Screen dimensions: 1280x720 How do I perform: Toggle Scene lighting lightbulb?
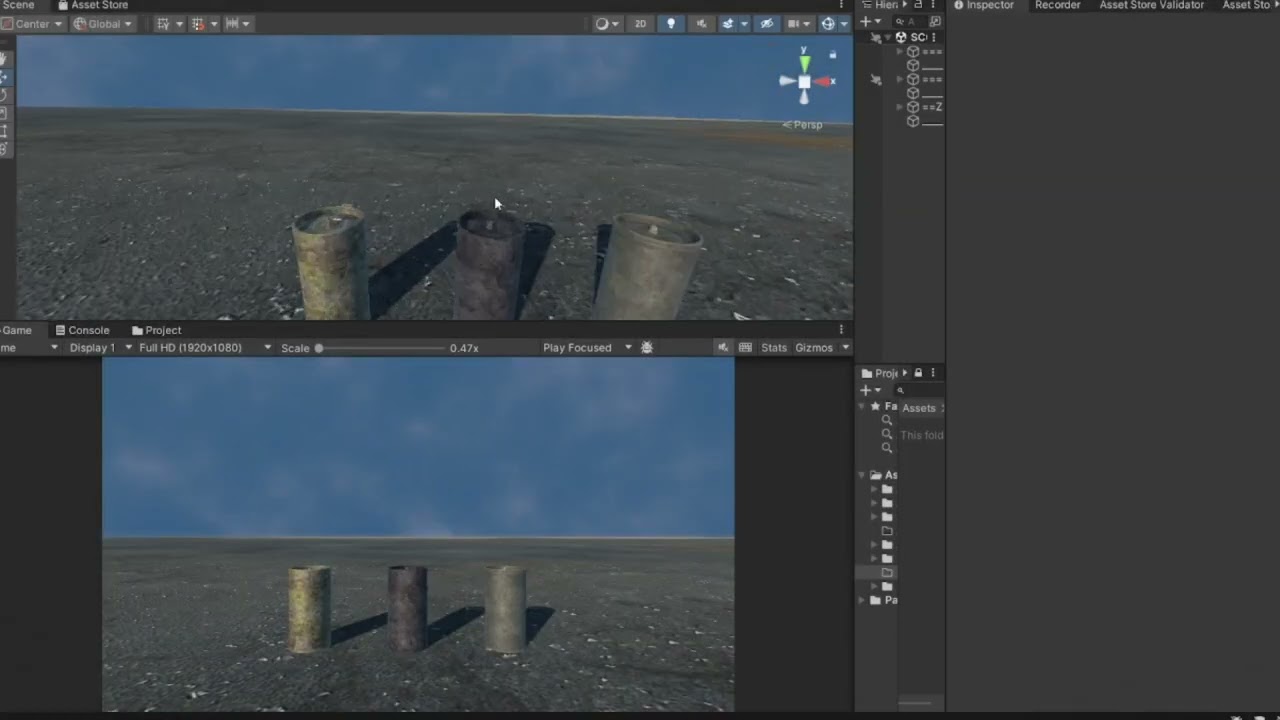[671, 24]
